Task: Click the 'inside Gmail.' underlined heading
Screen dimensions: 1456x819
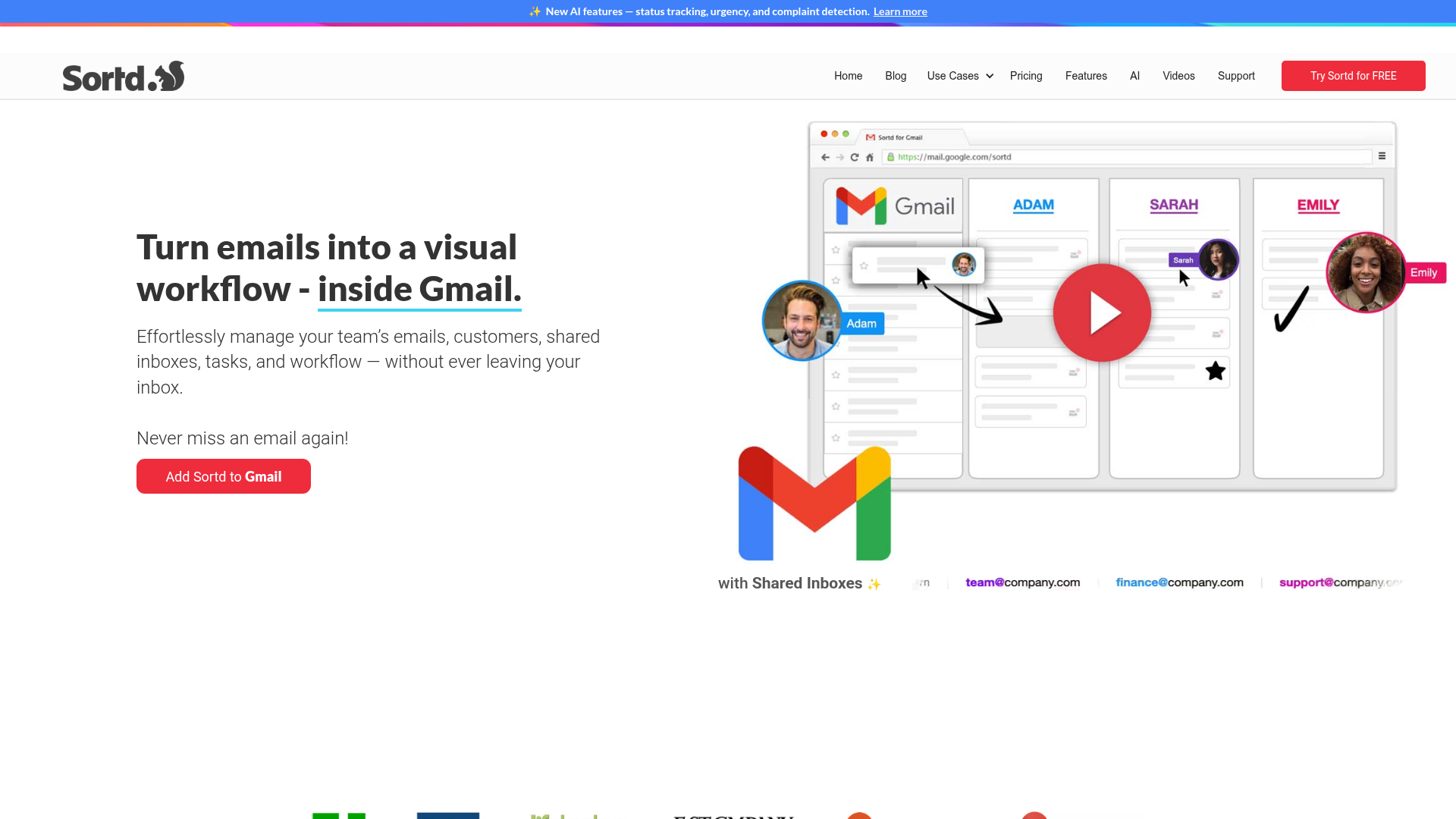Action: click(419, 290)
